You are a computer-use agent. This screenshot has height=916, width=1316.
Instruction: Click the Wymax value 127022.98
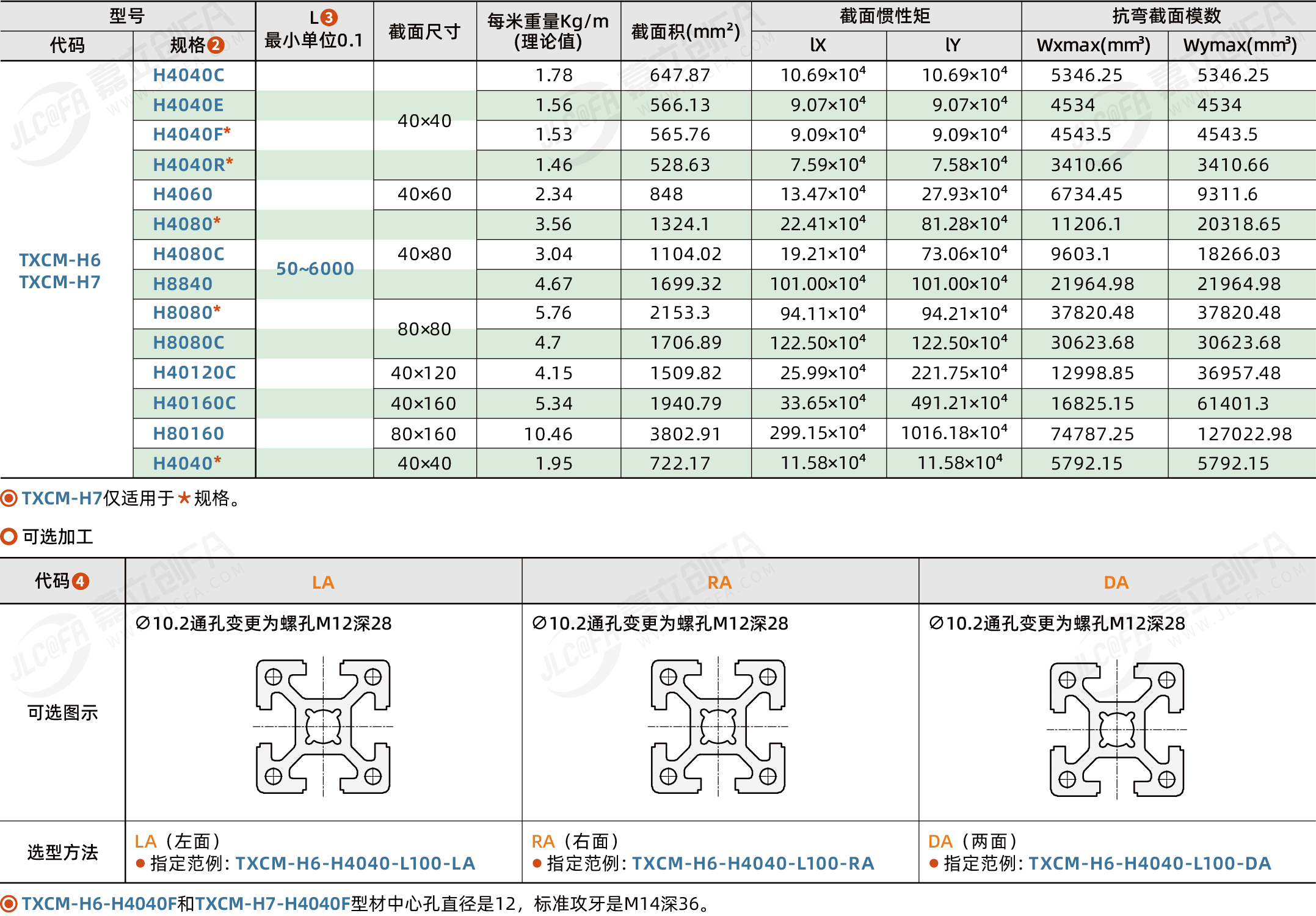click(1245, 434)
